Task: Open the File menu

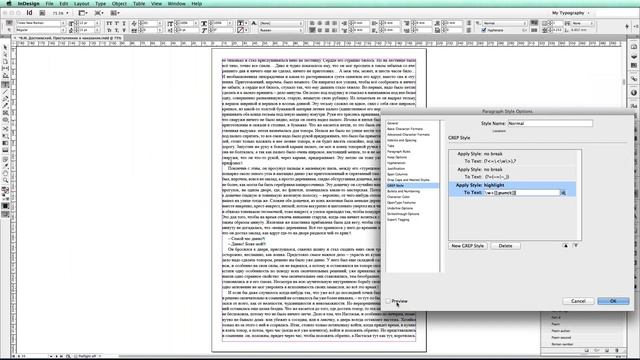Action: click(x=49, y=4)
